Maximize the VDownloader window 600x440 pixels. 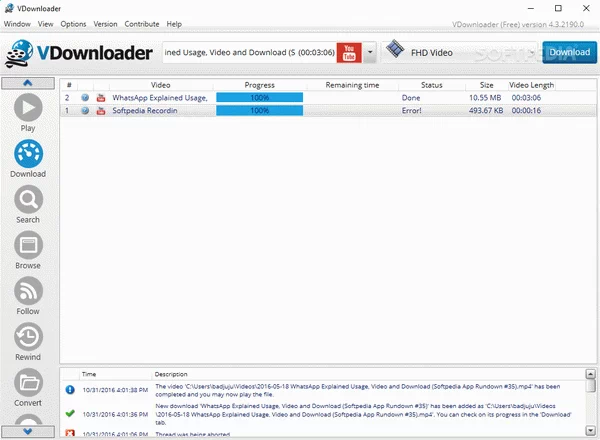coord(558,8)
